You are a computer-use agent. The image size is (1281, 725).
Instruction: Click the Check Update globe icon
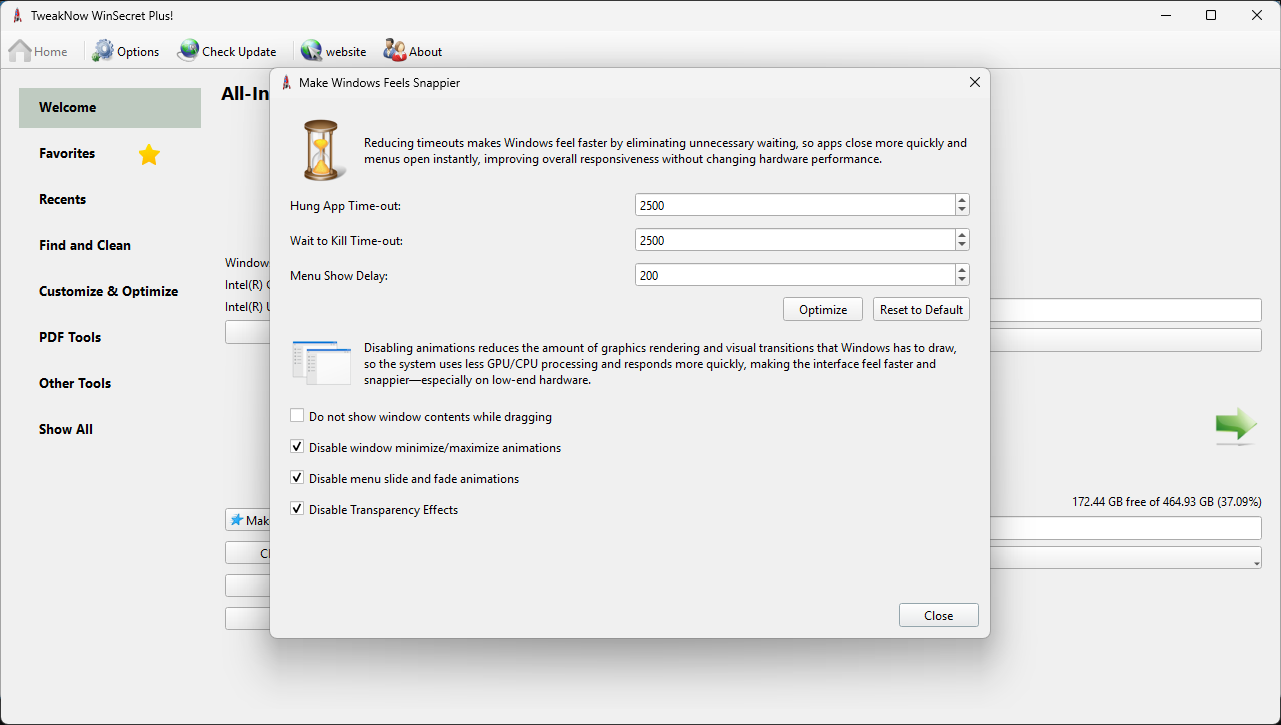pos(188,51)
